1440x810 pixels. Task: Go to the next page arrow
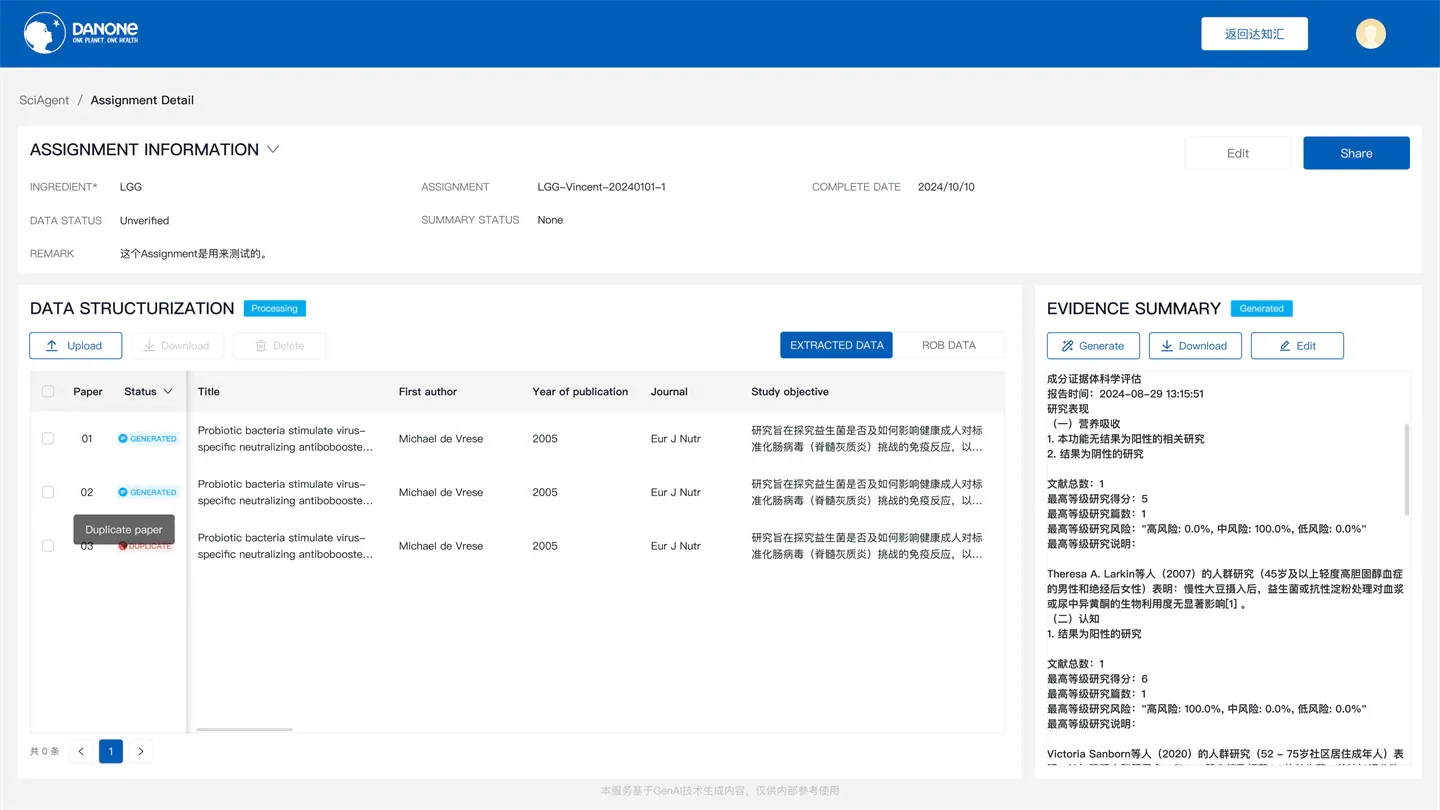click(141, 751)
